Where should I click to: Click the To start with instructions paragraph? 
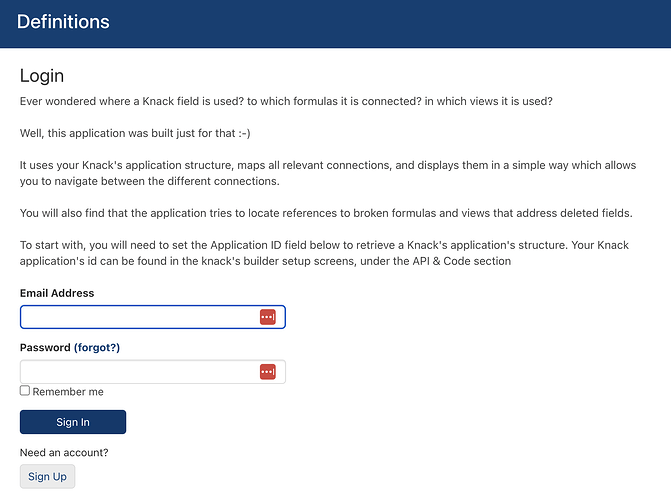click(x=324, y=253)
